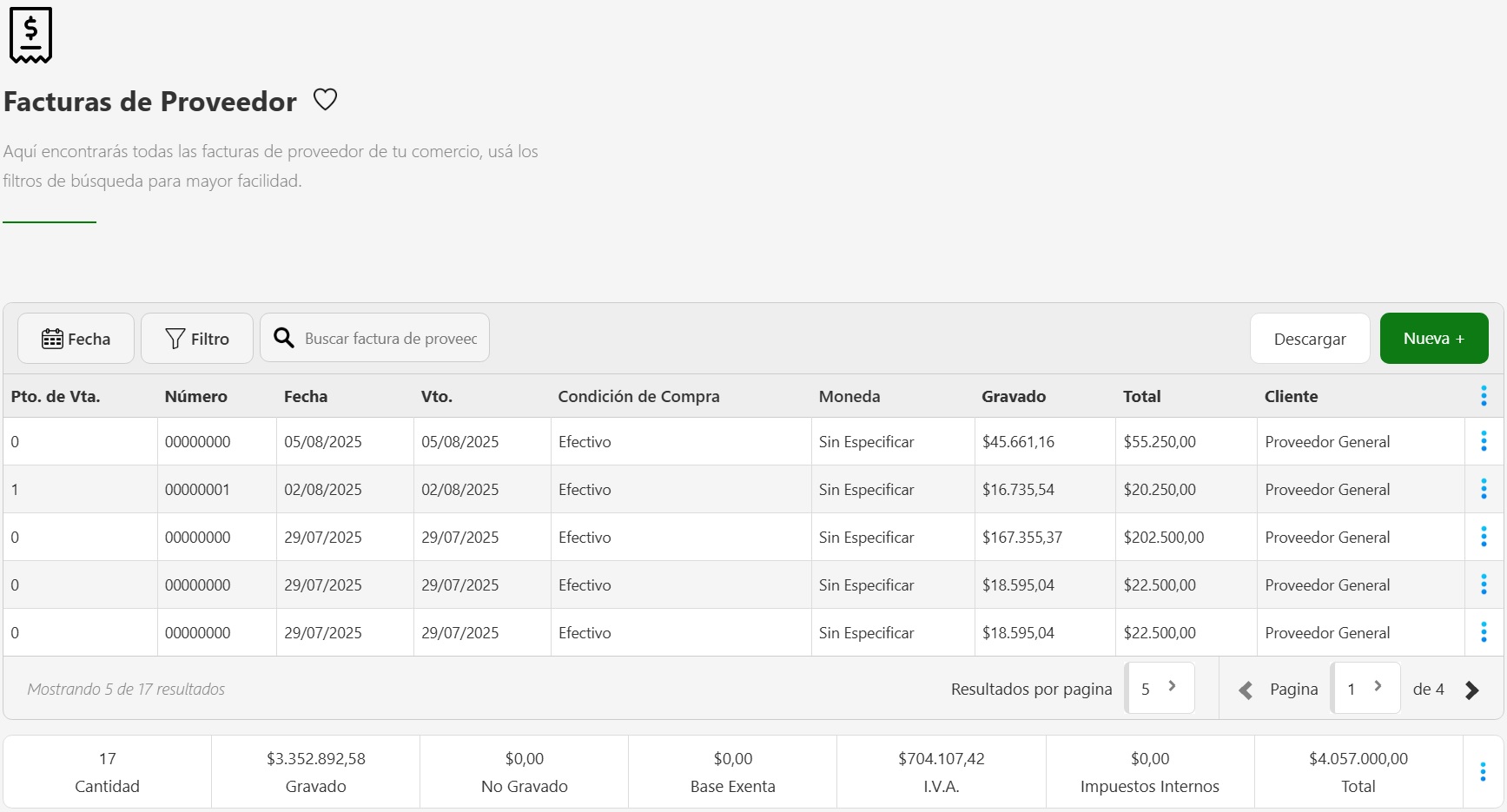
Task: Focus the Buscar factura search field
Action: (391, 339)
